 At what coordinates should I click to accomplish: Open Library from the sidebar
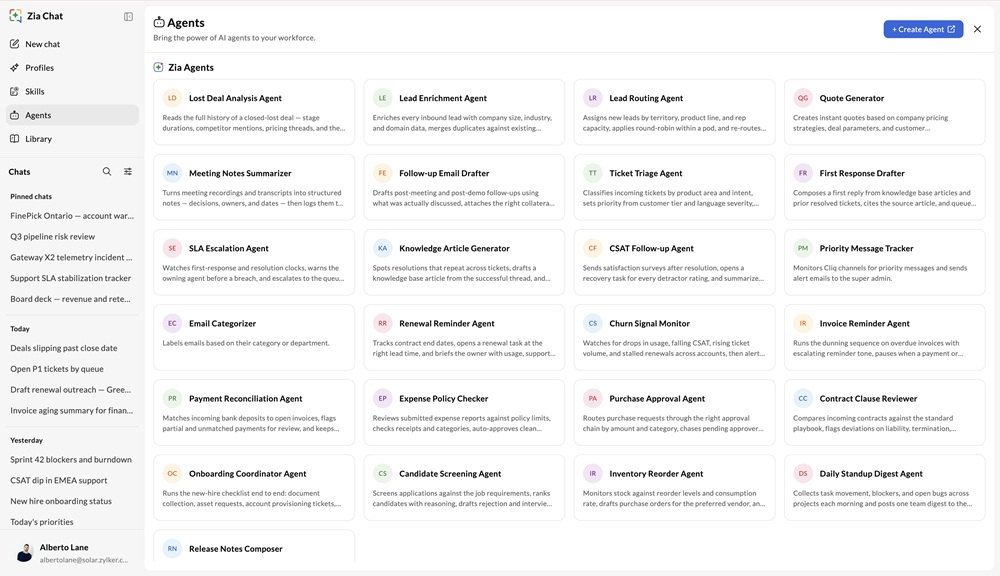(72, 138)
